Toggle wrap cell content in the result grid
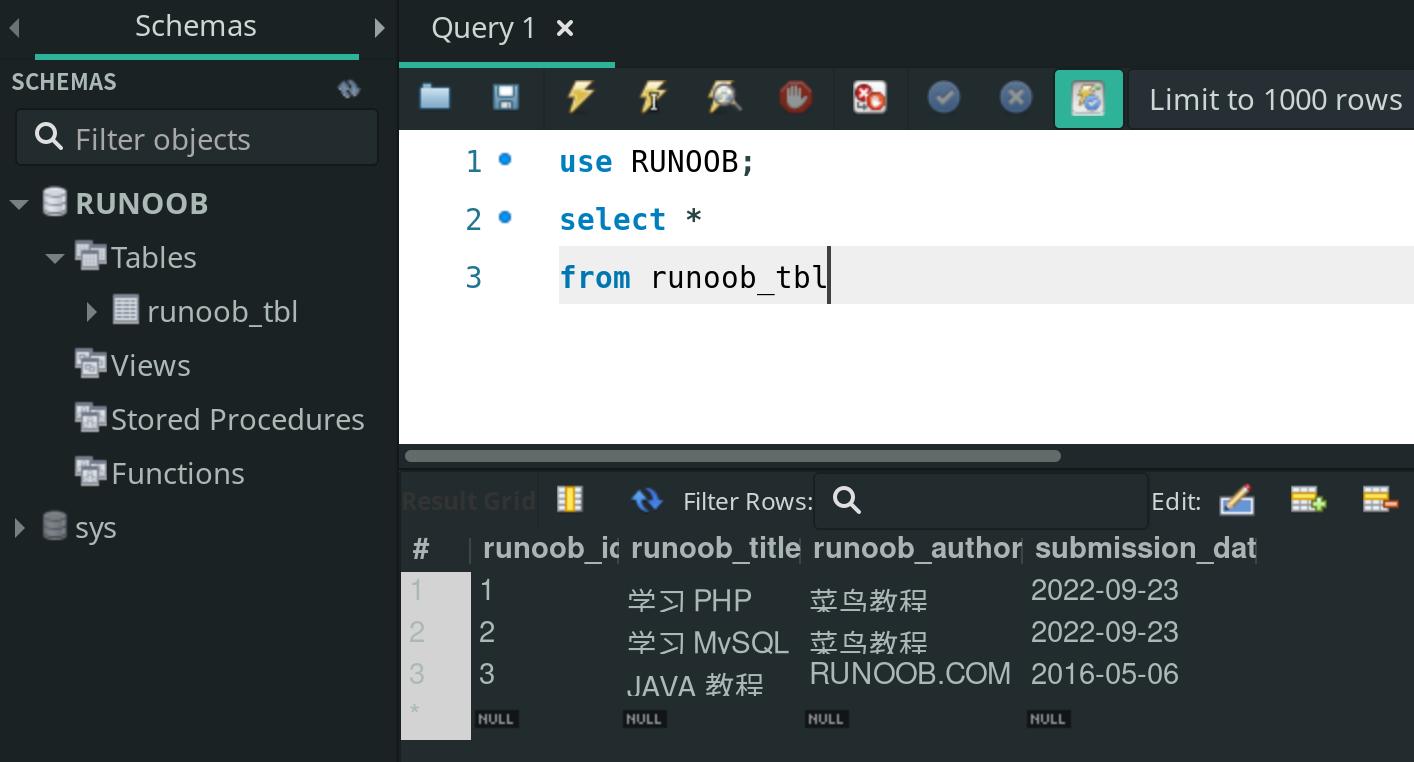The image size is (1414, 762). point(570,499)
